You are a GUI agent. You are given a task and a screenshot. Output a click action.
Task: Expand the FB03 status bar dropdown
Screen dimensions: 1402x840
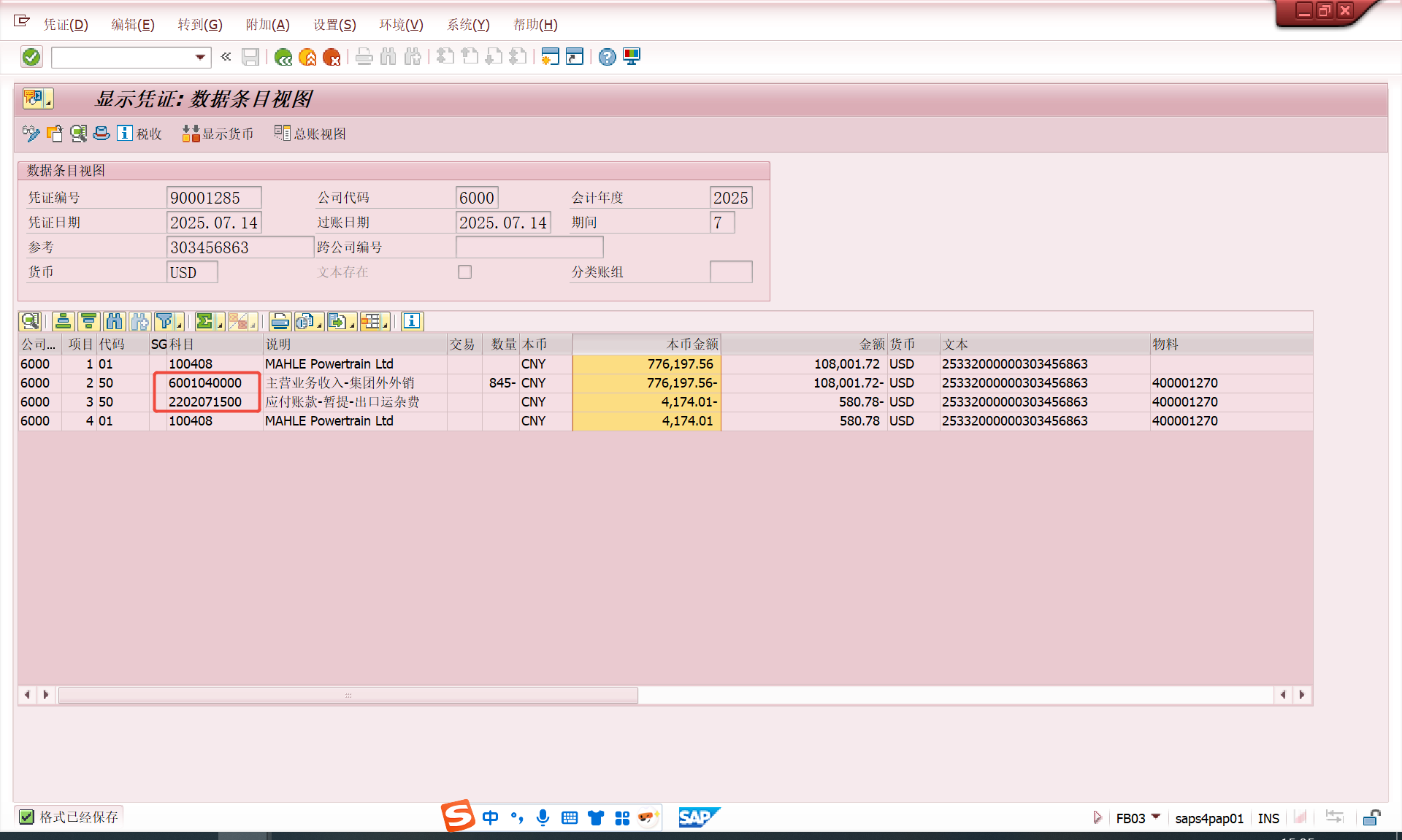(x=1156, y=817)
